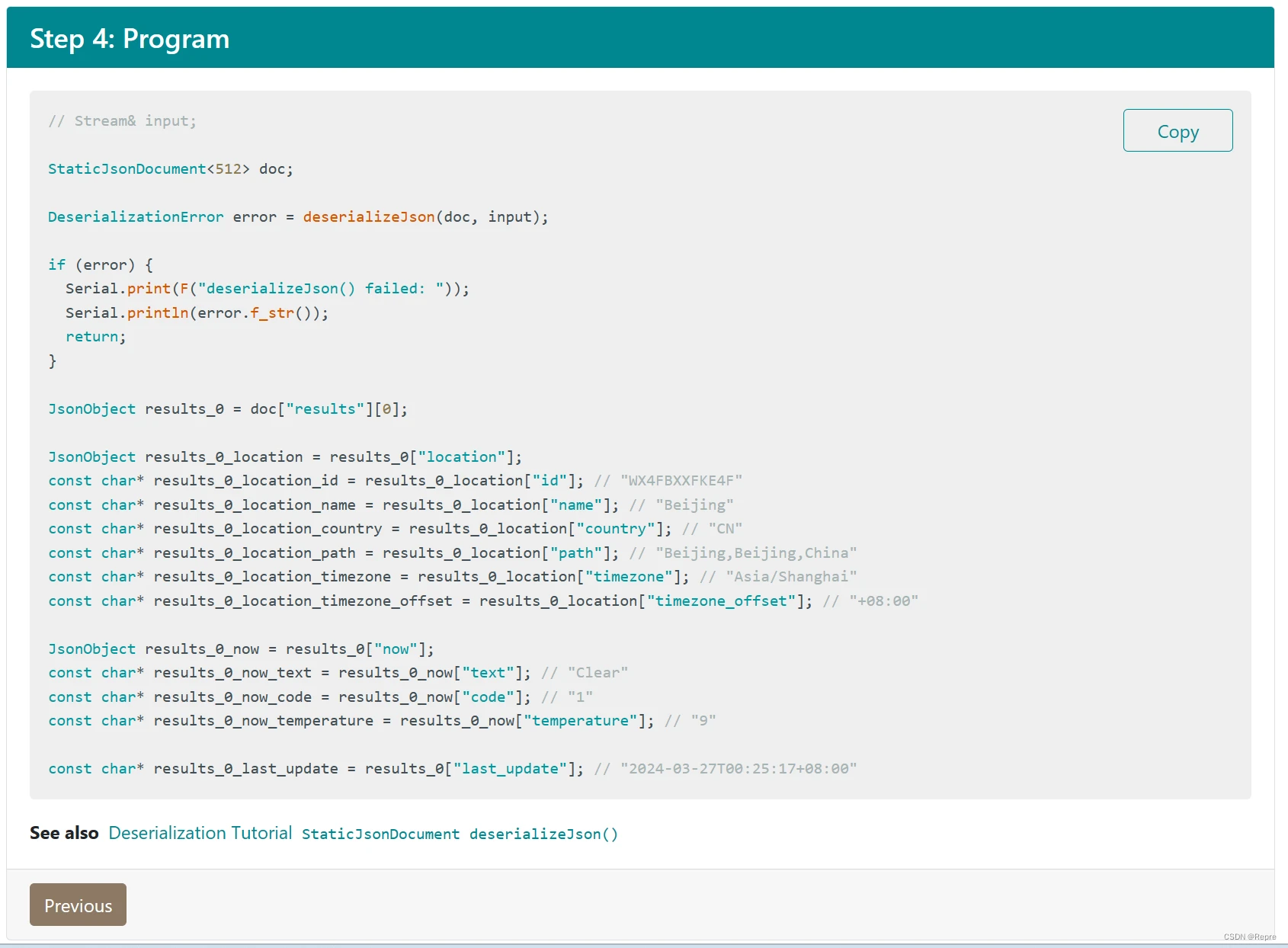Click the Serial.println(error.f_str()) line
This screenshot has width=1288, height=948.
click(x=197, y=313)
